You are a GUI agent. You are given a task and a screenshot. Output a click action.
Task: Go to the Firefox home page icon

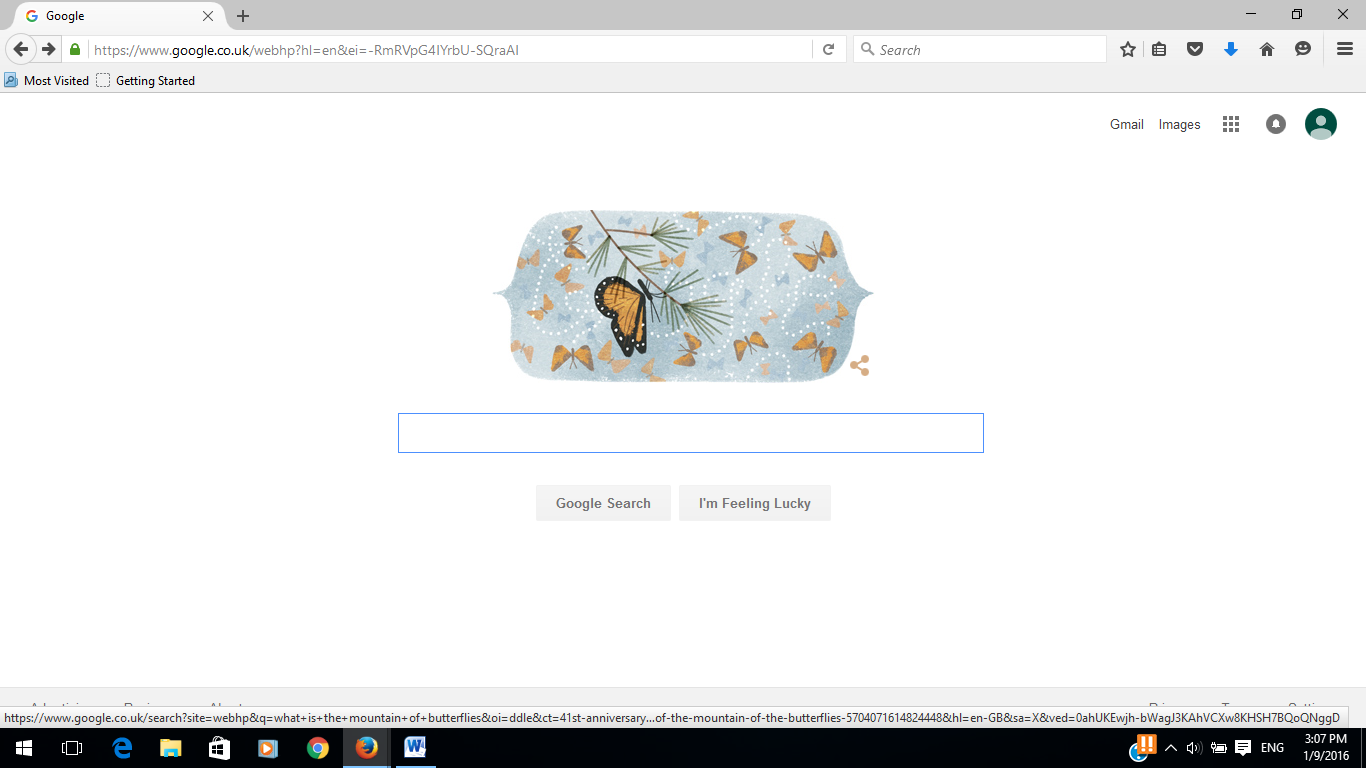(1267, 49)
